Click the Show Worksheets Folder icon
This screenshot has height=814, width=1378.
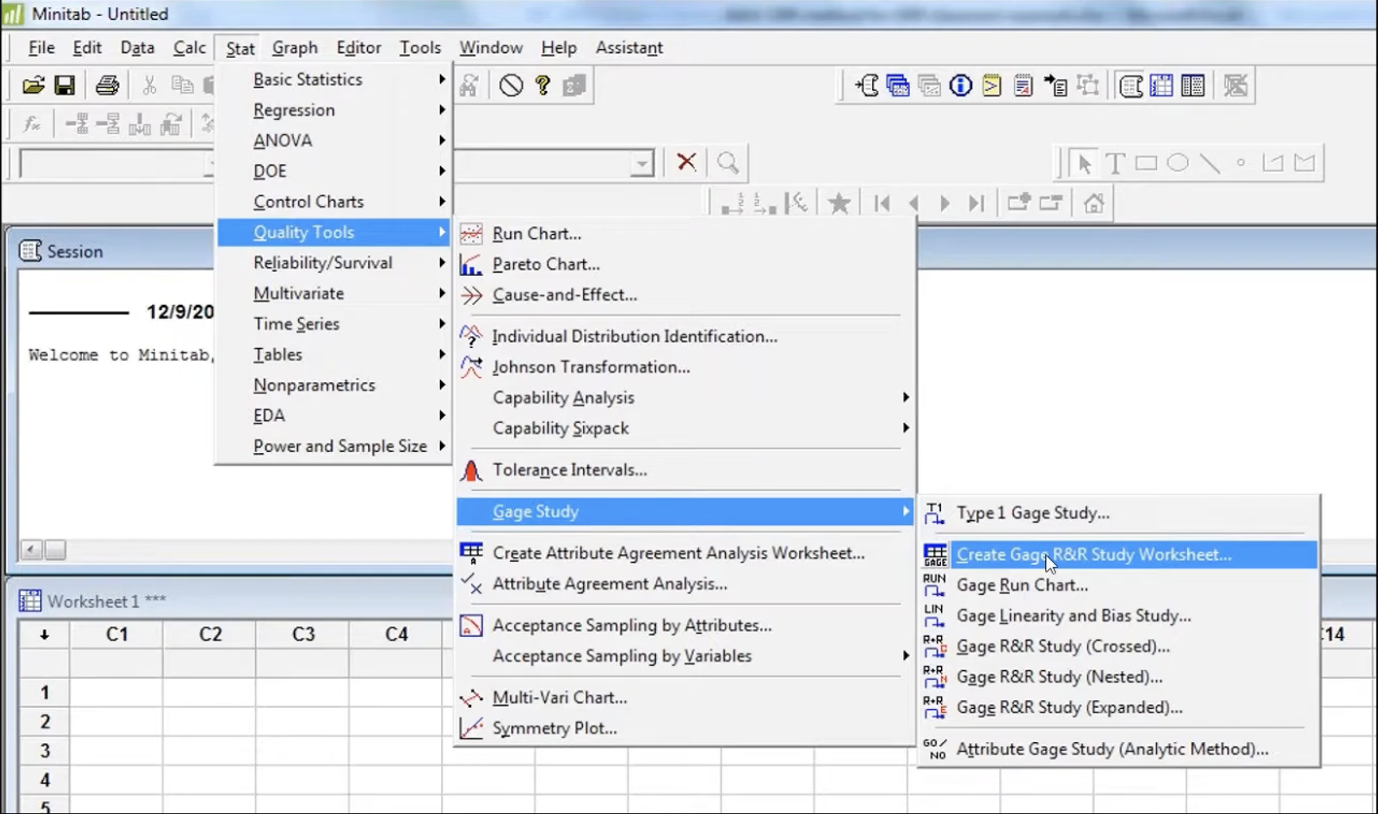[898, 86]
